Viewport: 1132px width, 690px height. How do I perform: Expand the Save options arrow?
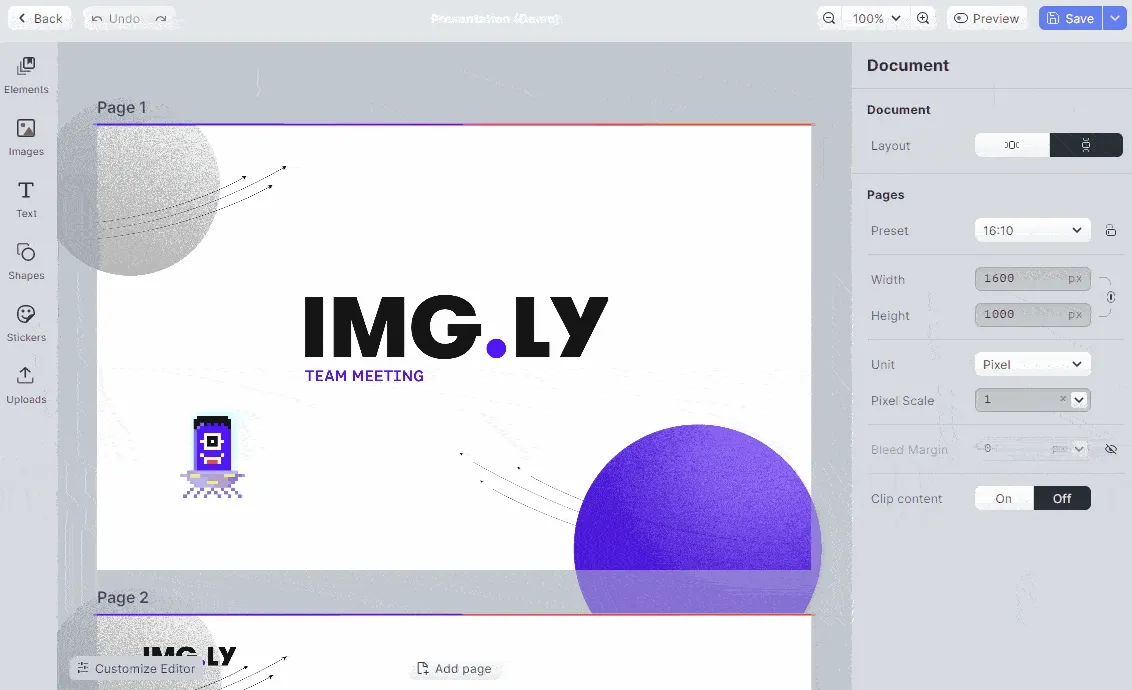1115,18
